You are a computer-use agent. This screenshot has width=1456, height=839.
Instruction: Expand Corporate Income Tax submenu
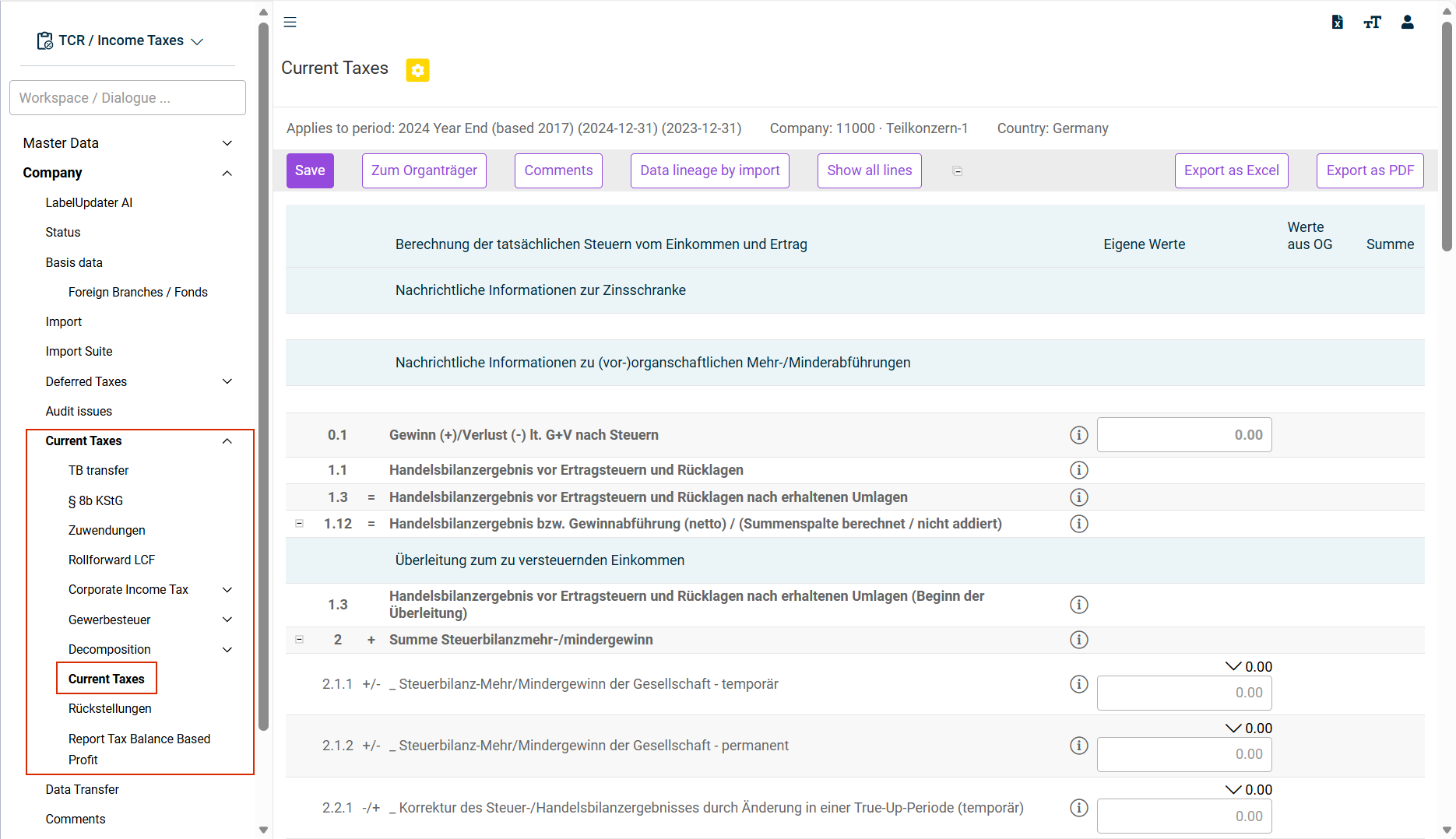pyautogui.click(x=227, y=590)
